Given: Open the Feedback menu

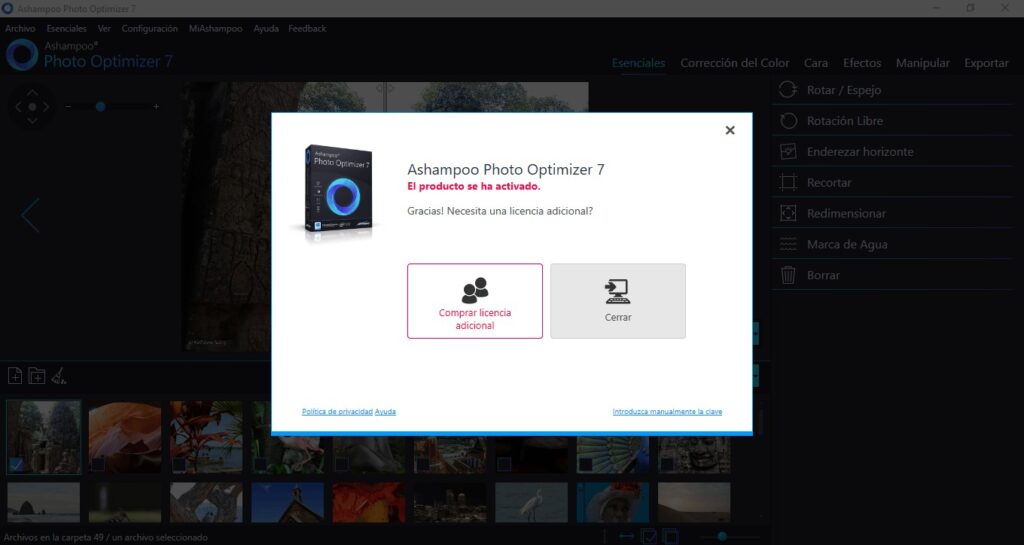Looking at the screenshot, I should point(307,29).
